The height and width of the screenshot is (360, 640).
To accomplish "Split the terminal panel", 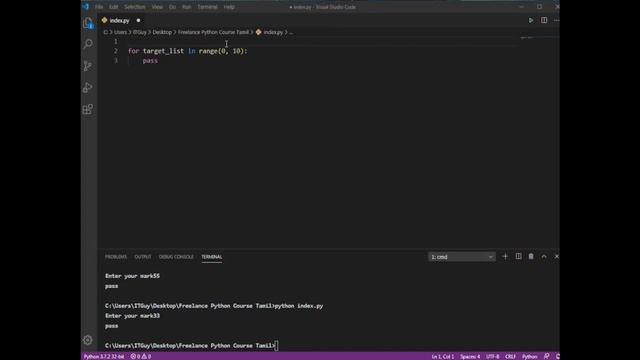I will click(518, 257).
